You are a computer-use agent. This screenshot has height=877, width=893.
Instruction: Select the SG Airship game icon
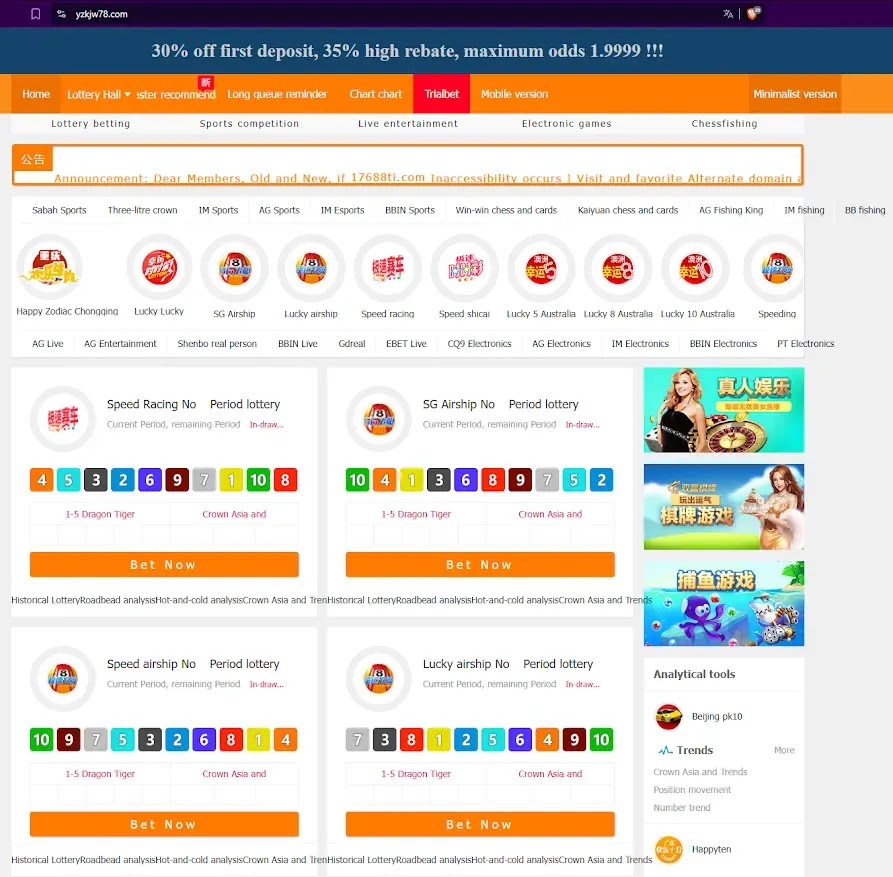click(234, 268)
